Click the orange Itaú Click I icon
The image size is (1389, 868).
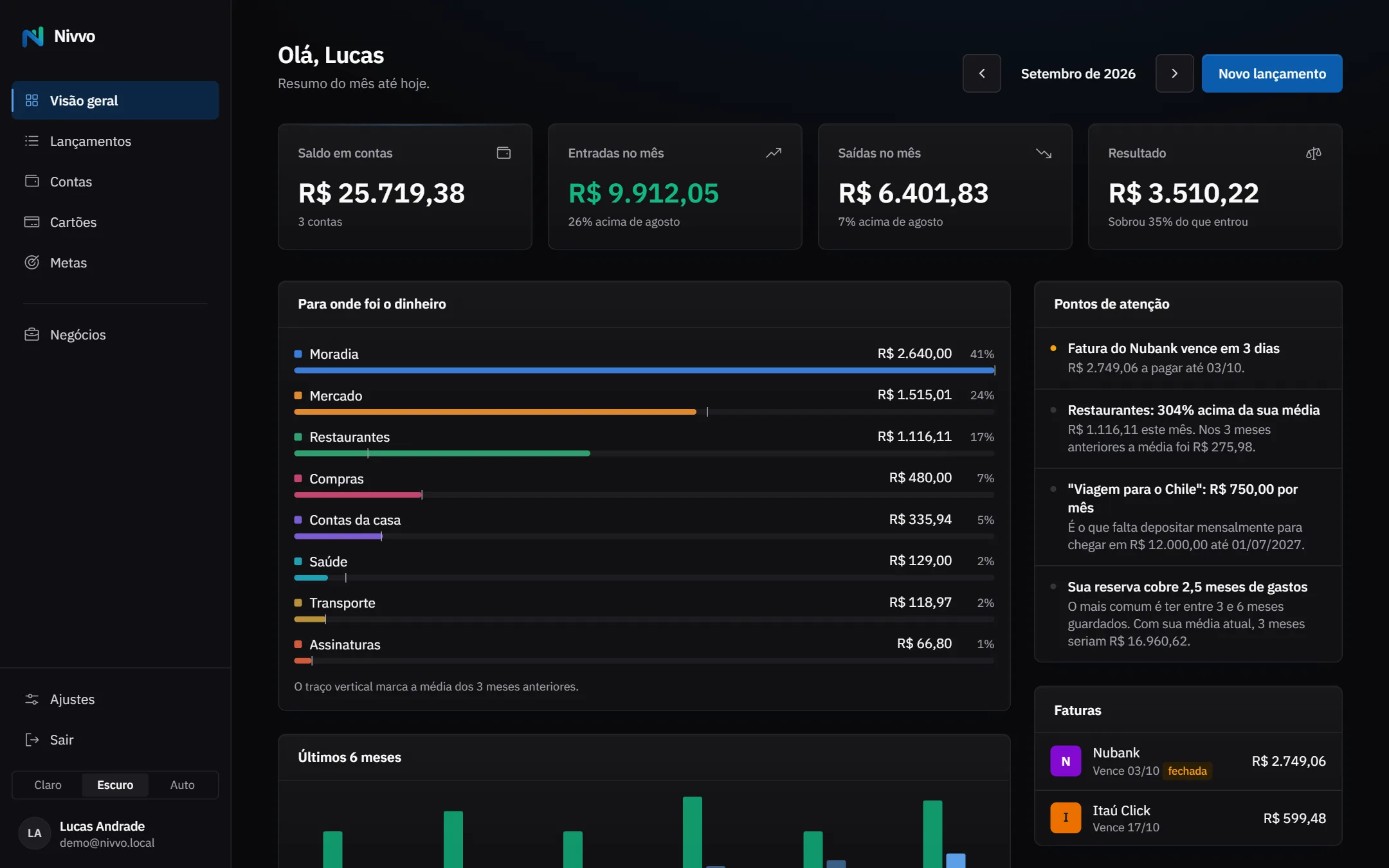pos(1066,818)
